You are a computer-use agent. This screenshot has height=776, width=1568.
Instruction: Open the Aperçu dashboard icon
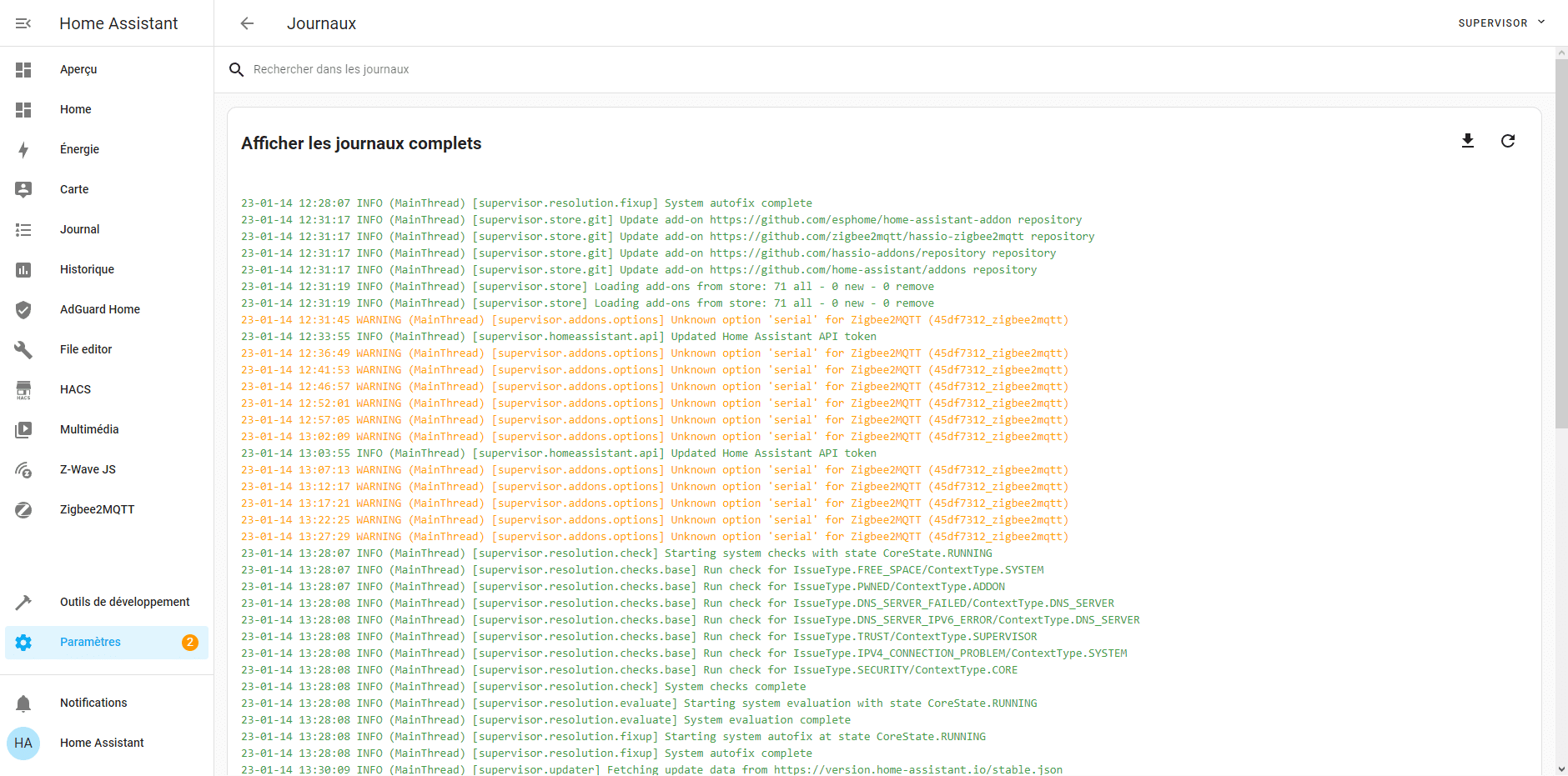23,70
